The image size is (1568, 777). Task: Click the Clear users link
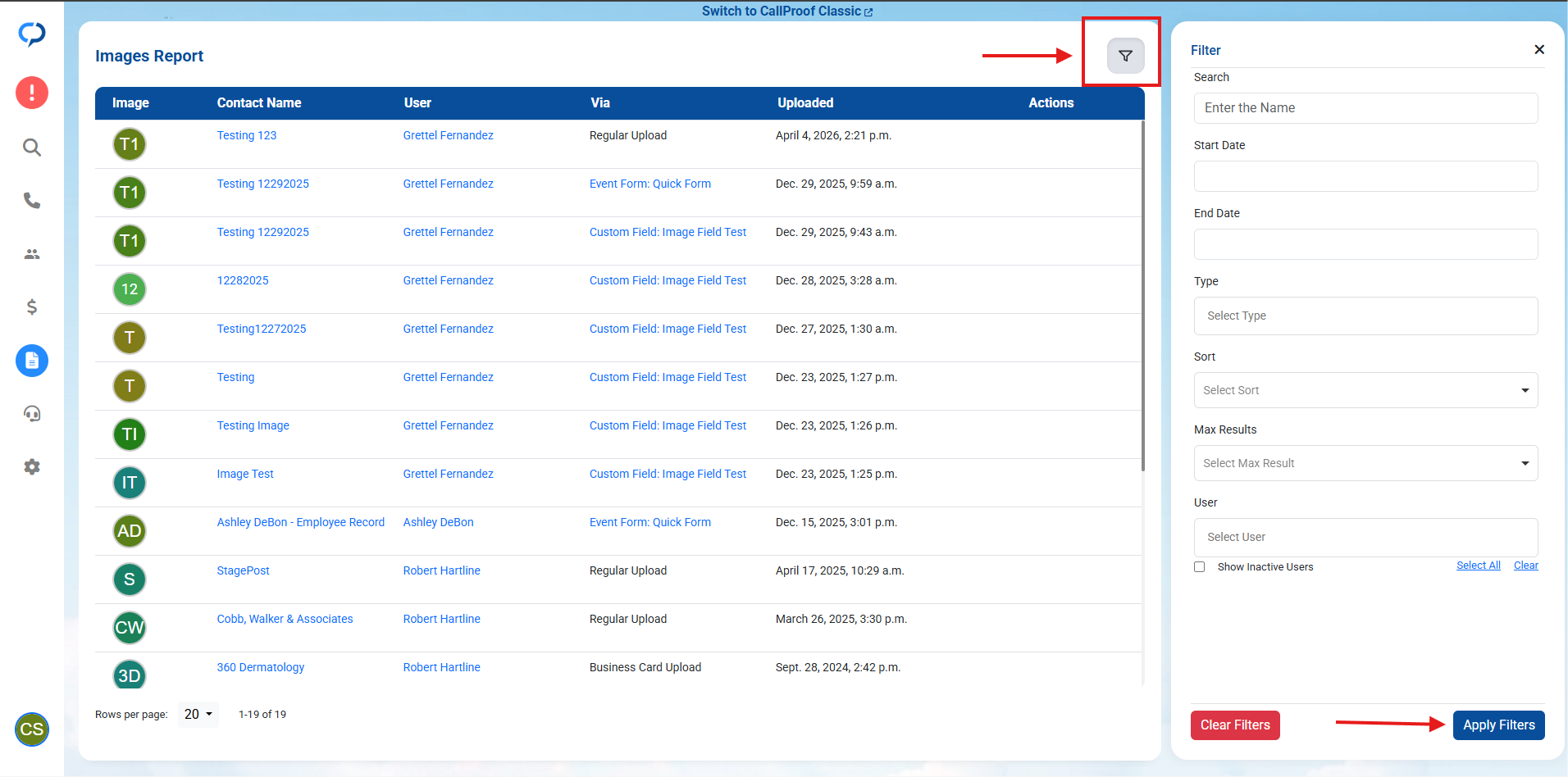[1525, 566]
